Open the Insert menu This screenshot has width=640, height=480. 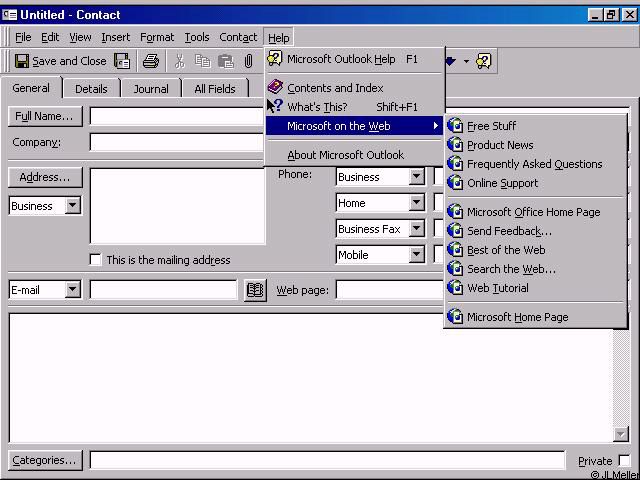(x=116, y=38)
